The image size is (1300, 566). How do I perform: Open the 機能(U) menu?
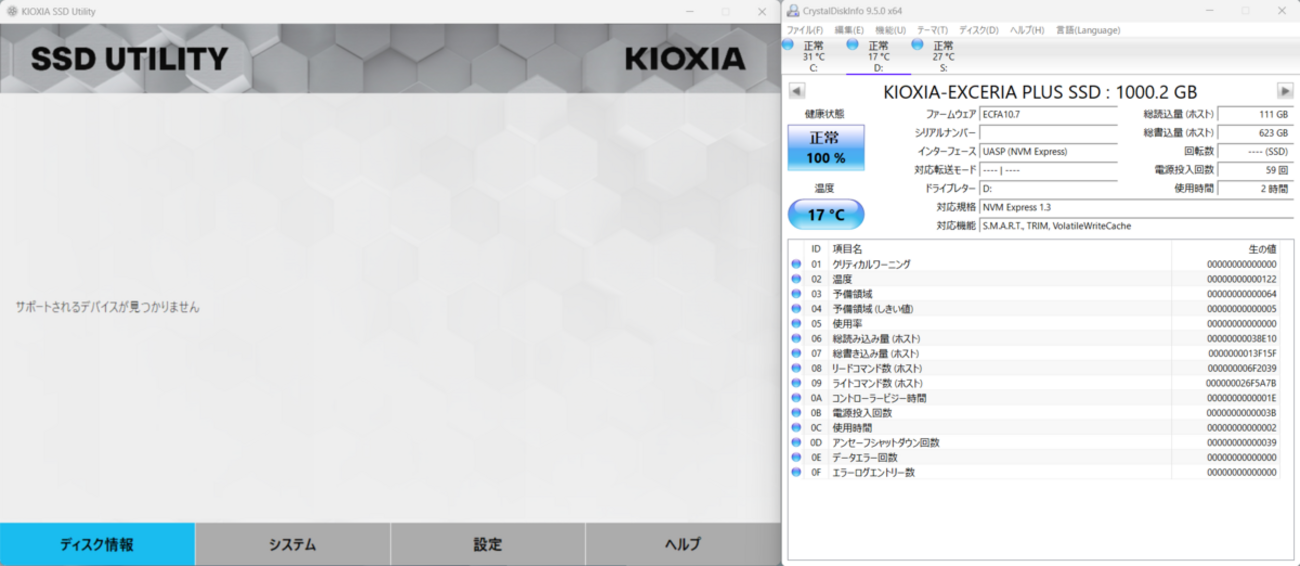click(x=891, y=30)
